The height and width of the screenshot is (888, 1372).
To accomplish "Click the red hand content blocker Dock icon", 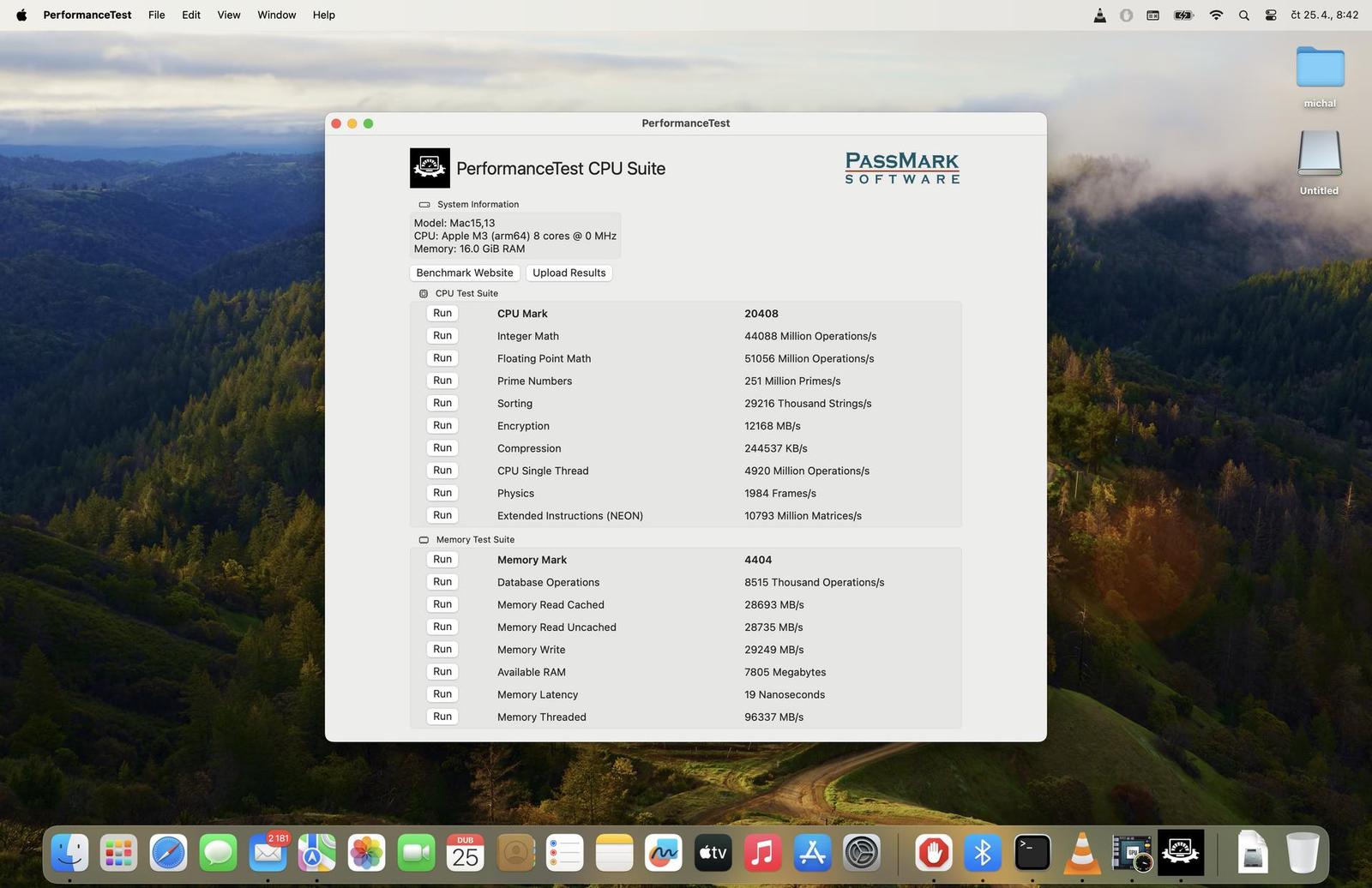I will point(933,852).
